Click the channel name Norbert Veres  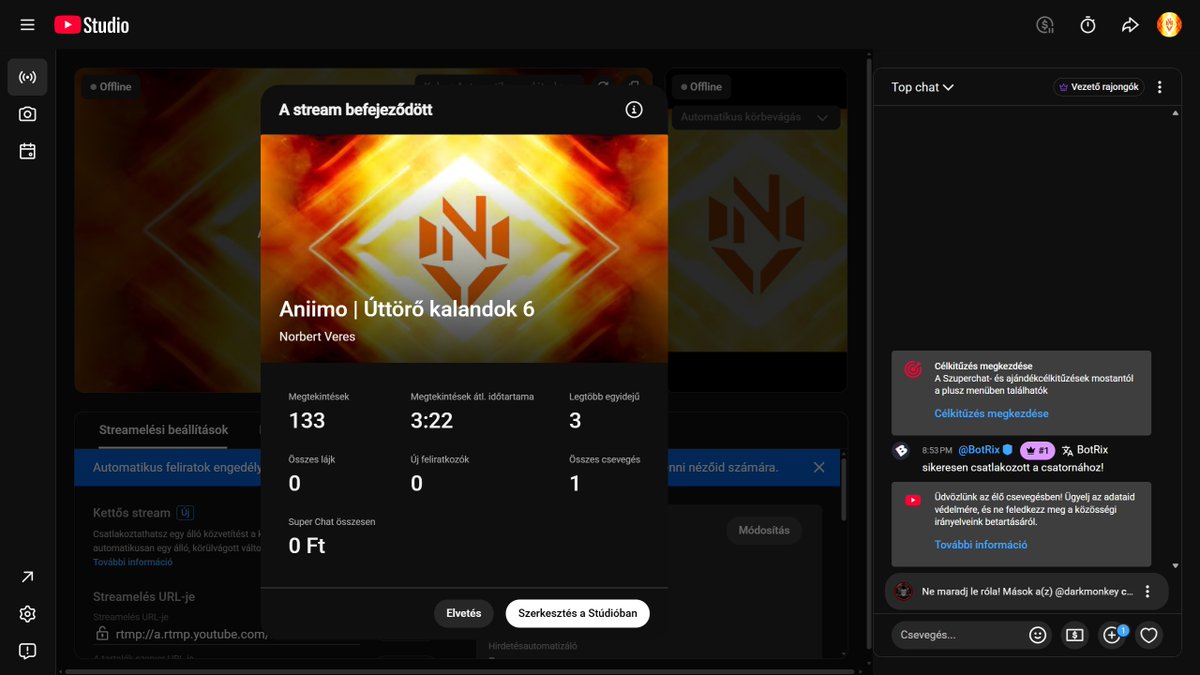(317, 337)
